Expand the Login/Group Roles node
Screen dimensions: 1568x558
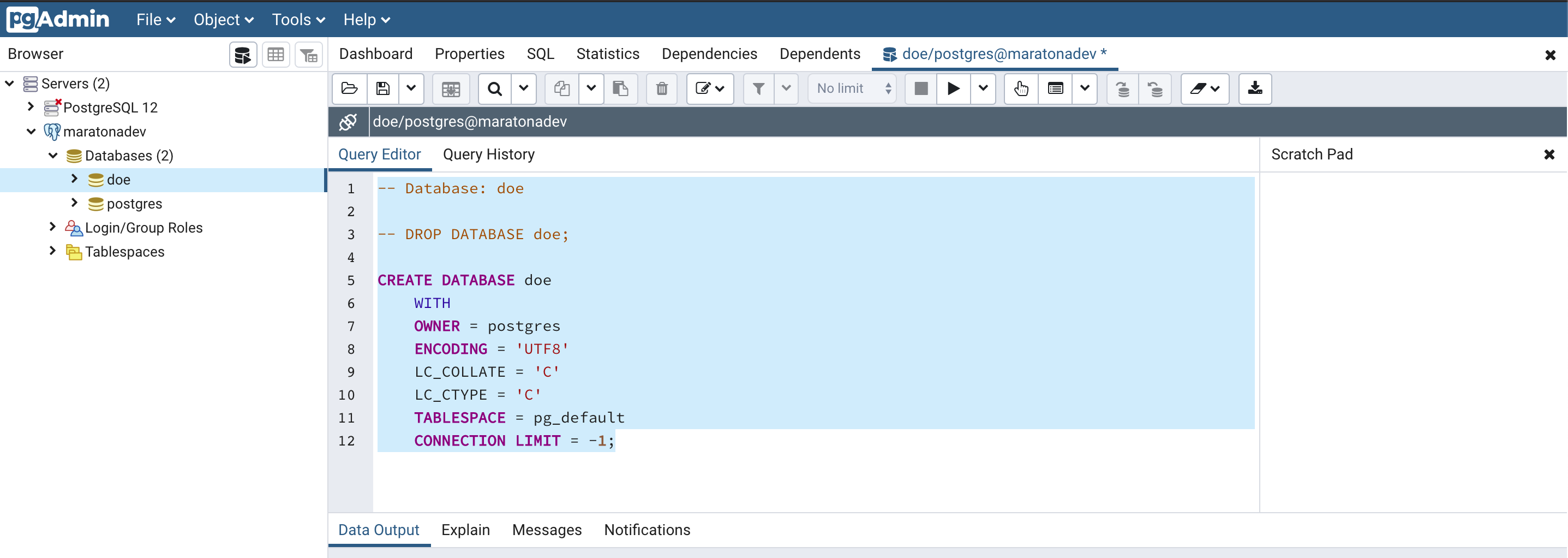click(53, 227)
